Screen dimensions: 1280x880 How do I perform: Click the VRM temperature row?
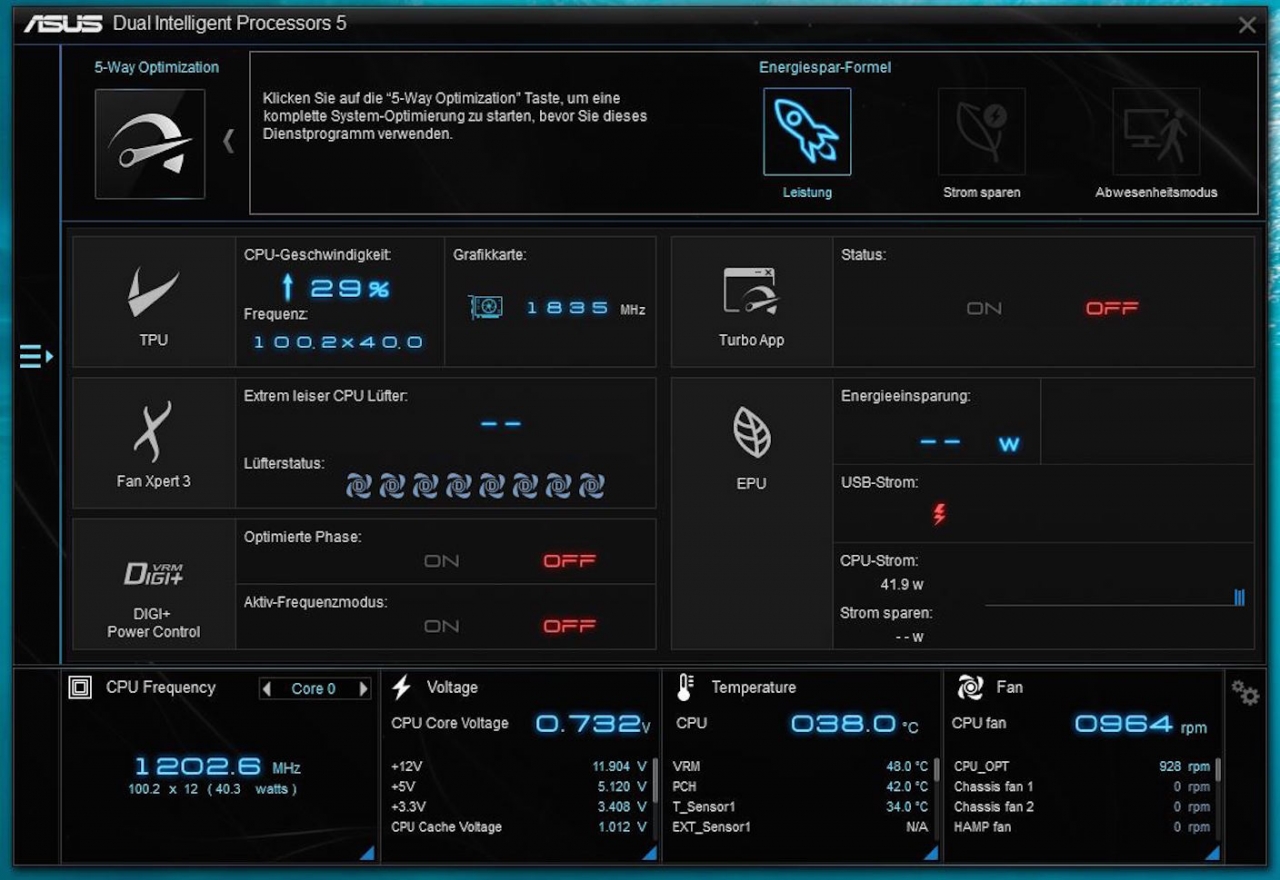pos(801,767)
